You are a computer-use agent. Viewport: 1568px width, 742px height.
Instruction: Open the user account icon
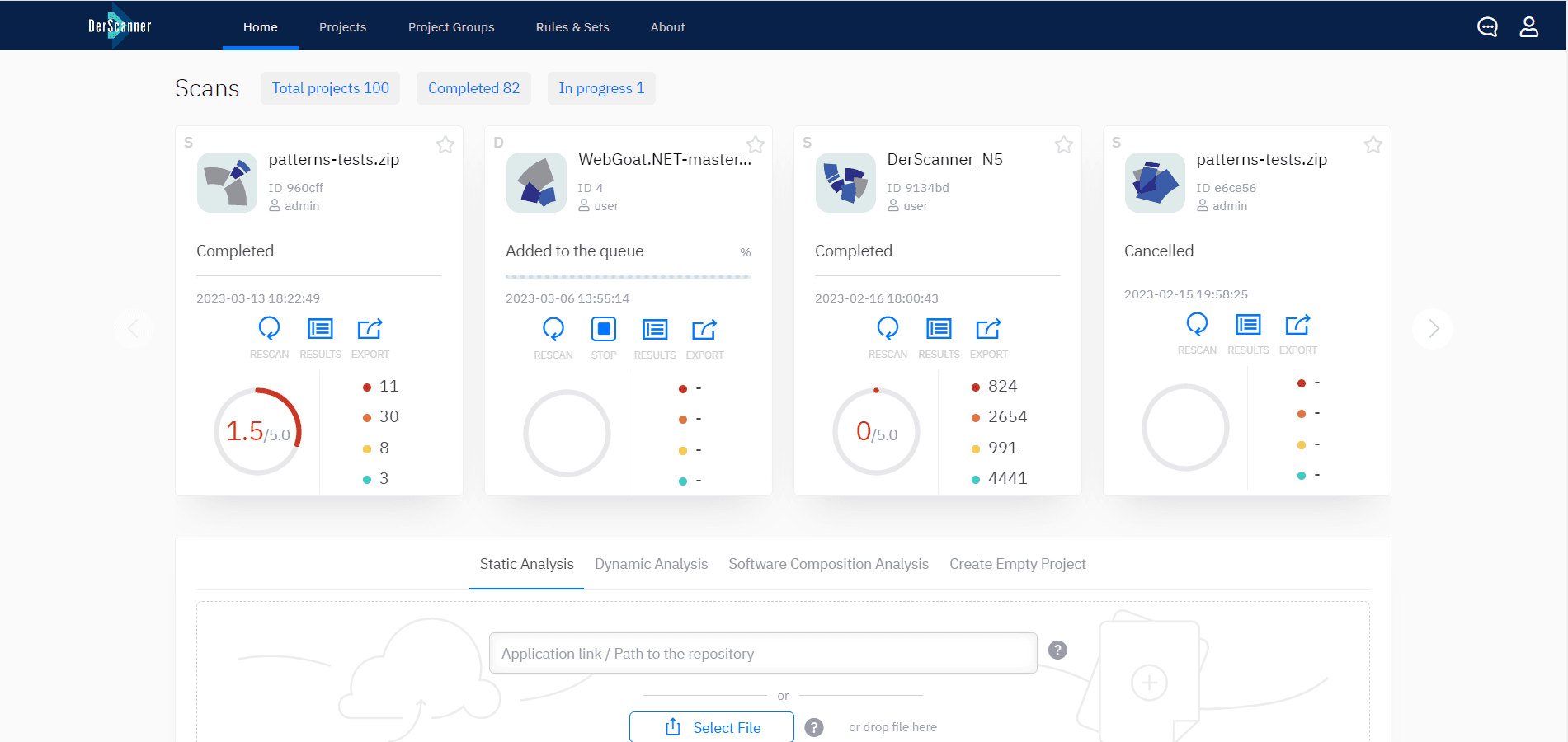(x=1528, y=26)
